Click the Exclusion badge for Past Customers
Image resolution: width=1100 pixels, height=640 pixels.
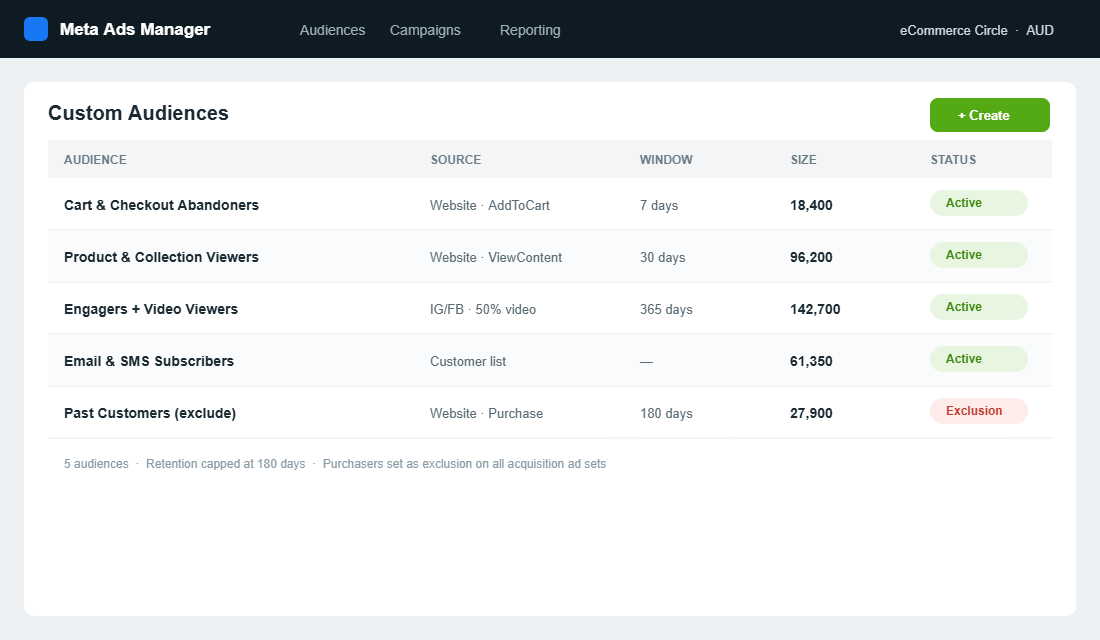click(979, 411)
